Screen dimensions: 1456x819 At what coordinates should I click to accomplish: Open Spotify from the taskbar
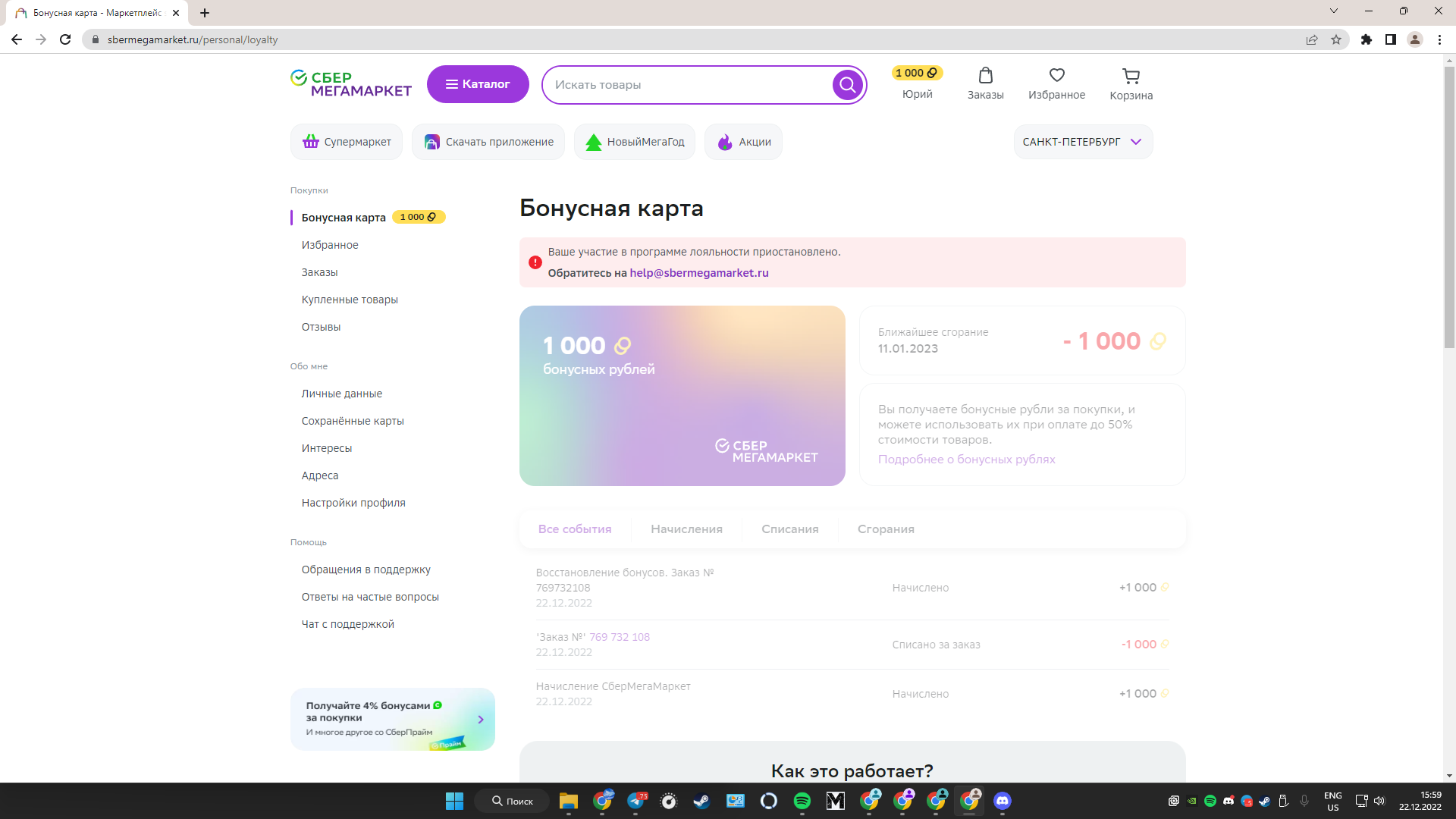[802, 801]
